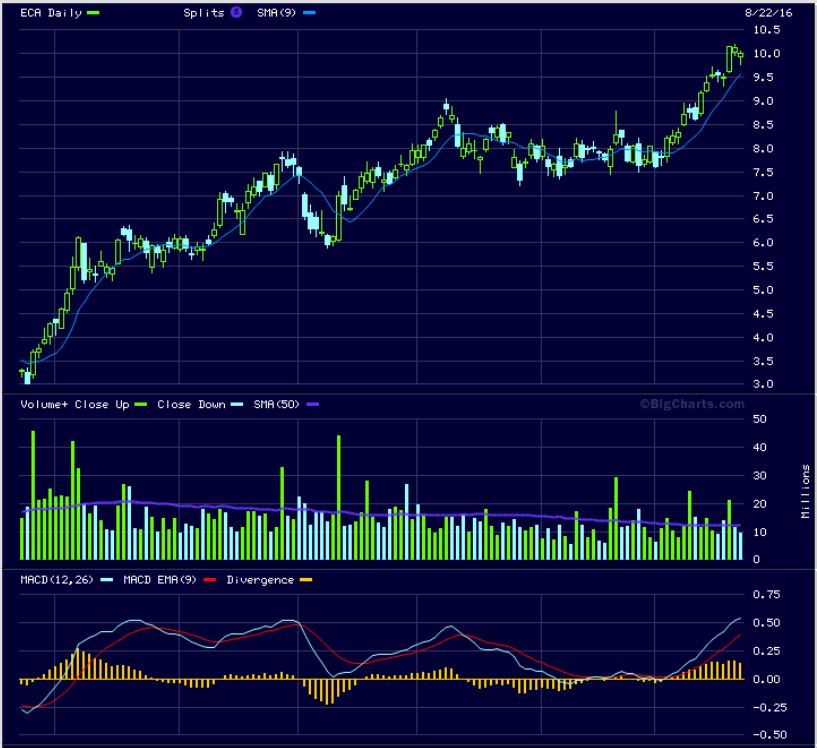The width and height of the screenshot is (817, 748).
Task: Click the '8/22/16' date label
Action: (769, 13)
